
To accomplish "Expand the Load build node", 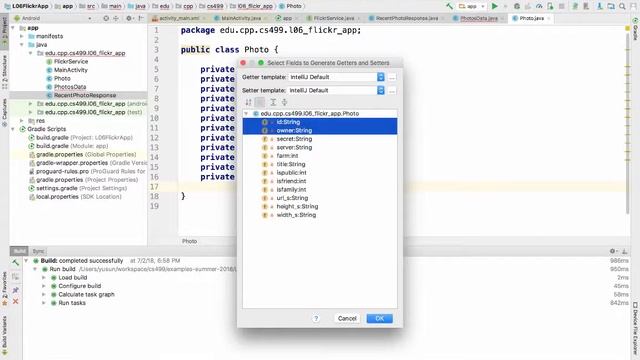I will (x=44, y=278).
